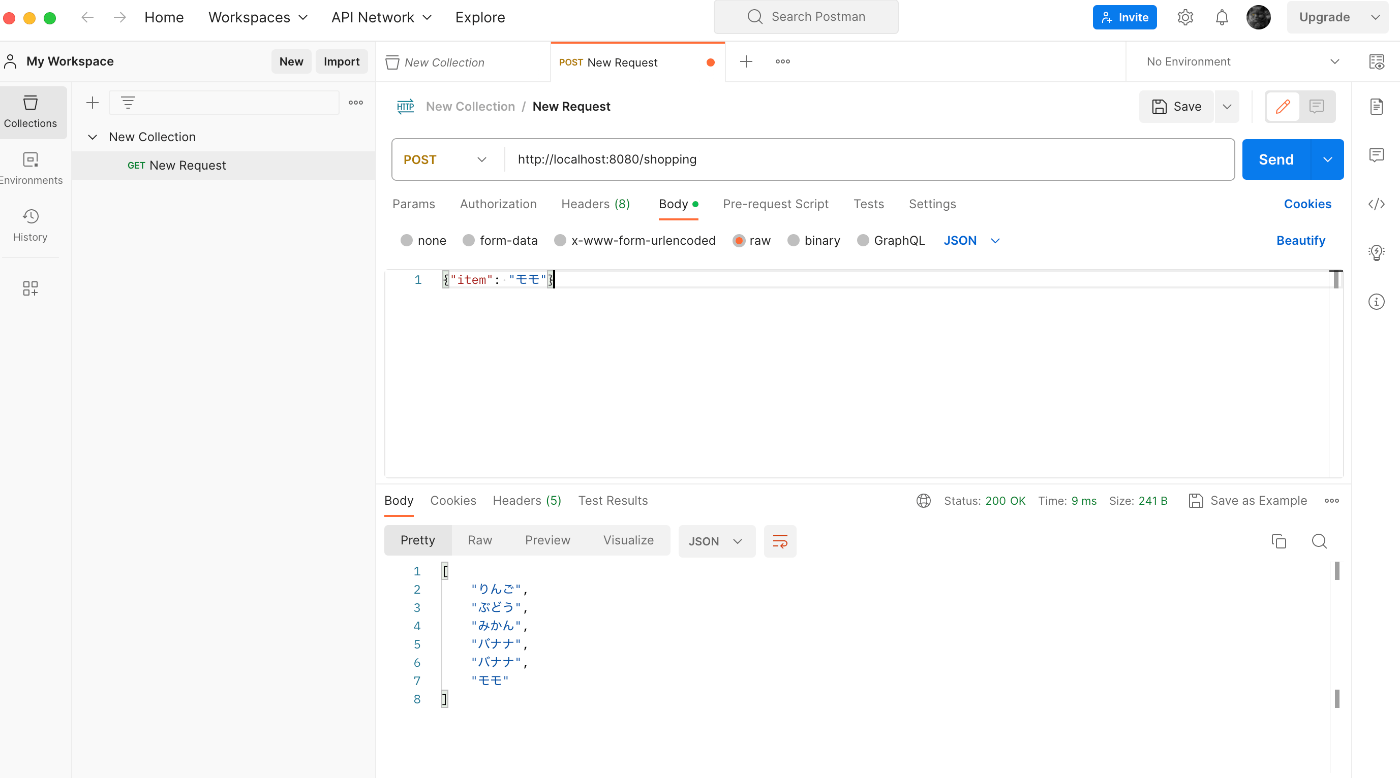Open the environment quick look icon
This screenshot has width=1400, height=778.
(x=1377, y=61)
